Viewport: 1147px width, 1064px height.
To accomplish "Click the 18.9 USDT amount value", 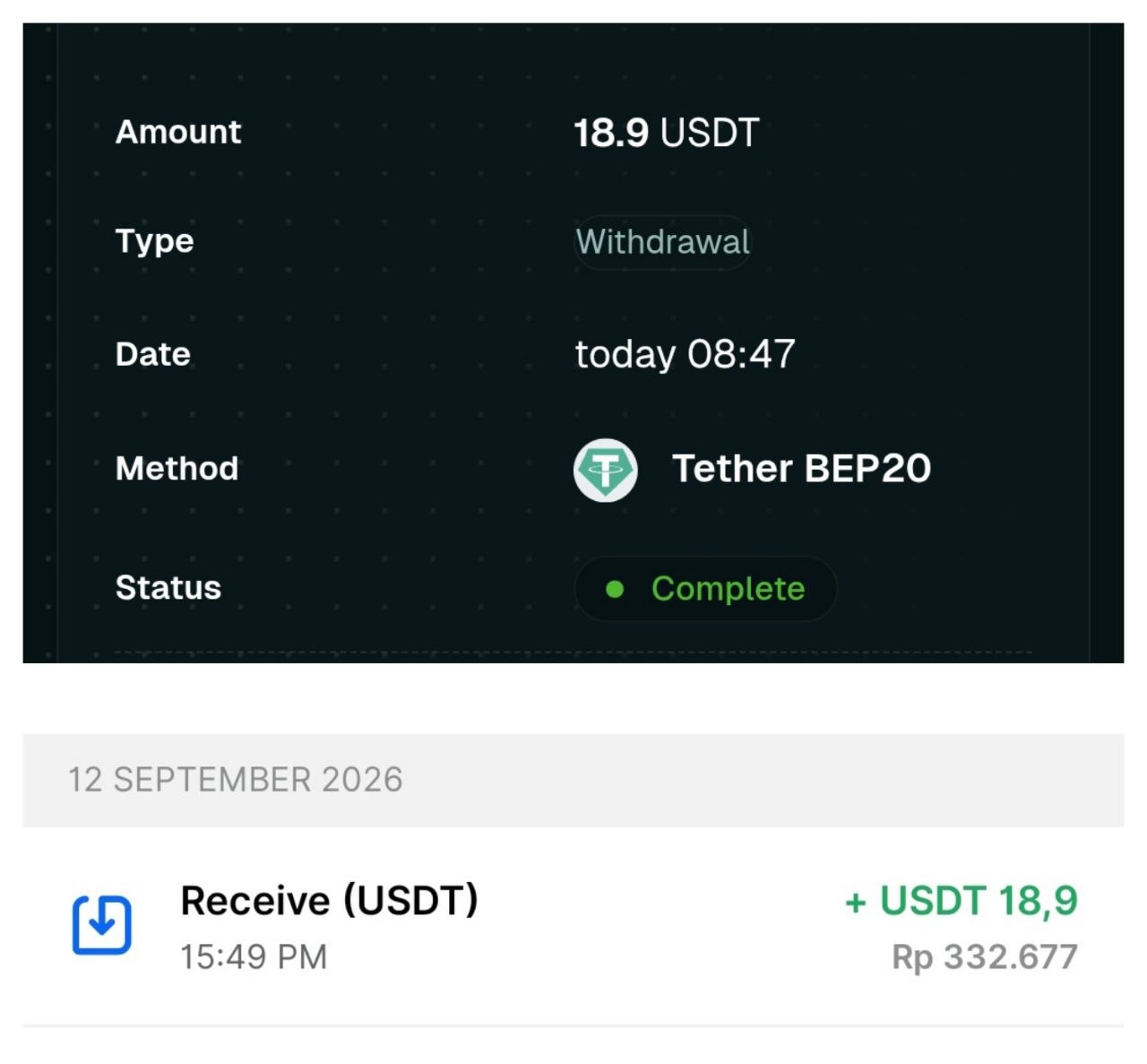I will click(x=667, y=133).
